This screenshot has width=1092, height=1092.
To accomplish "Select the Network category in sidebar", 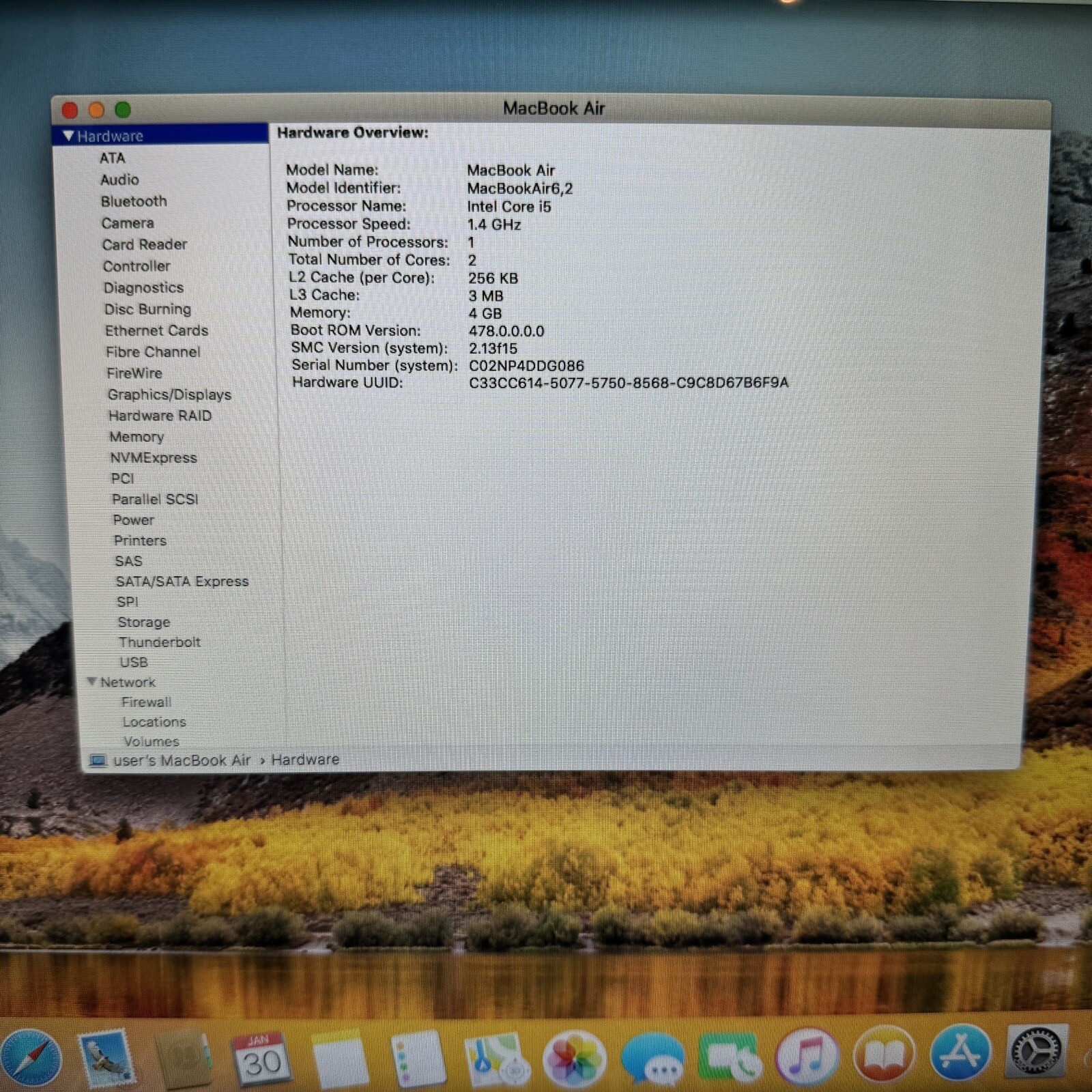I will [x=128, y=682].
